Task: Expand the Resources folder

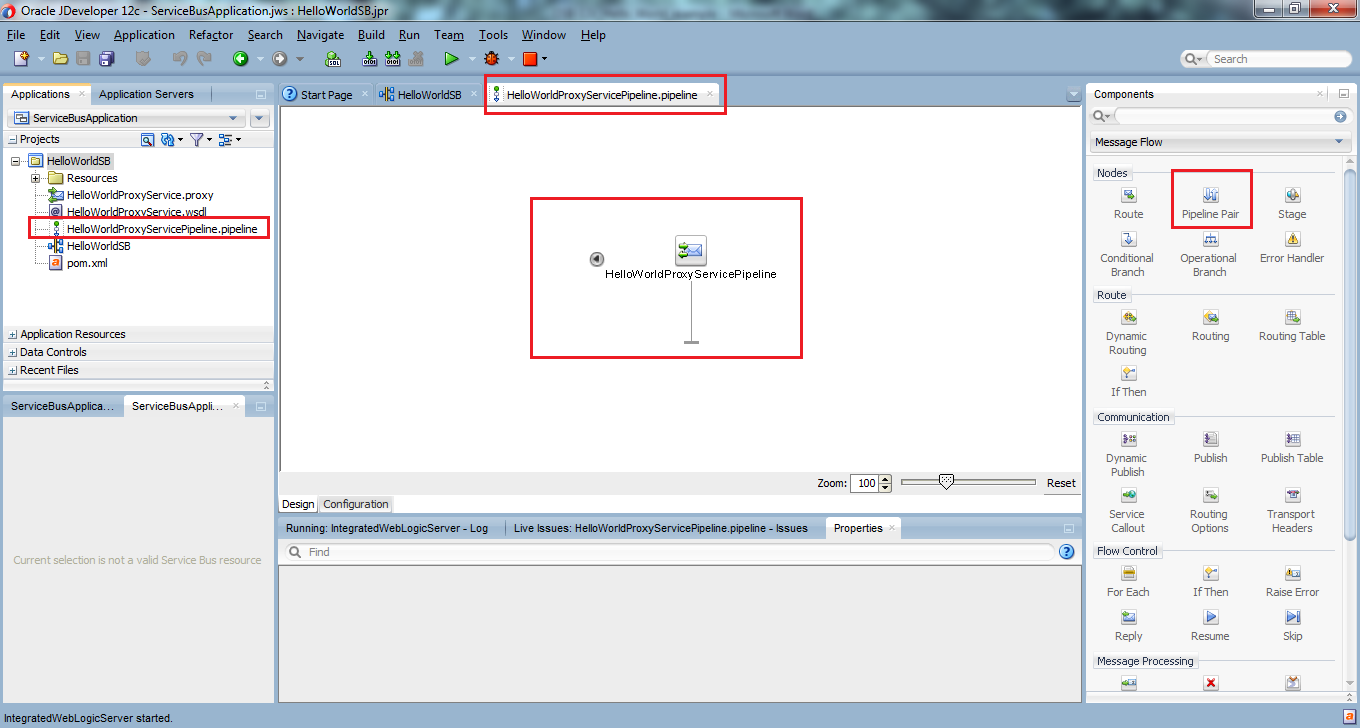Action: 36,178
